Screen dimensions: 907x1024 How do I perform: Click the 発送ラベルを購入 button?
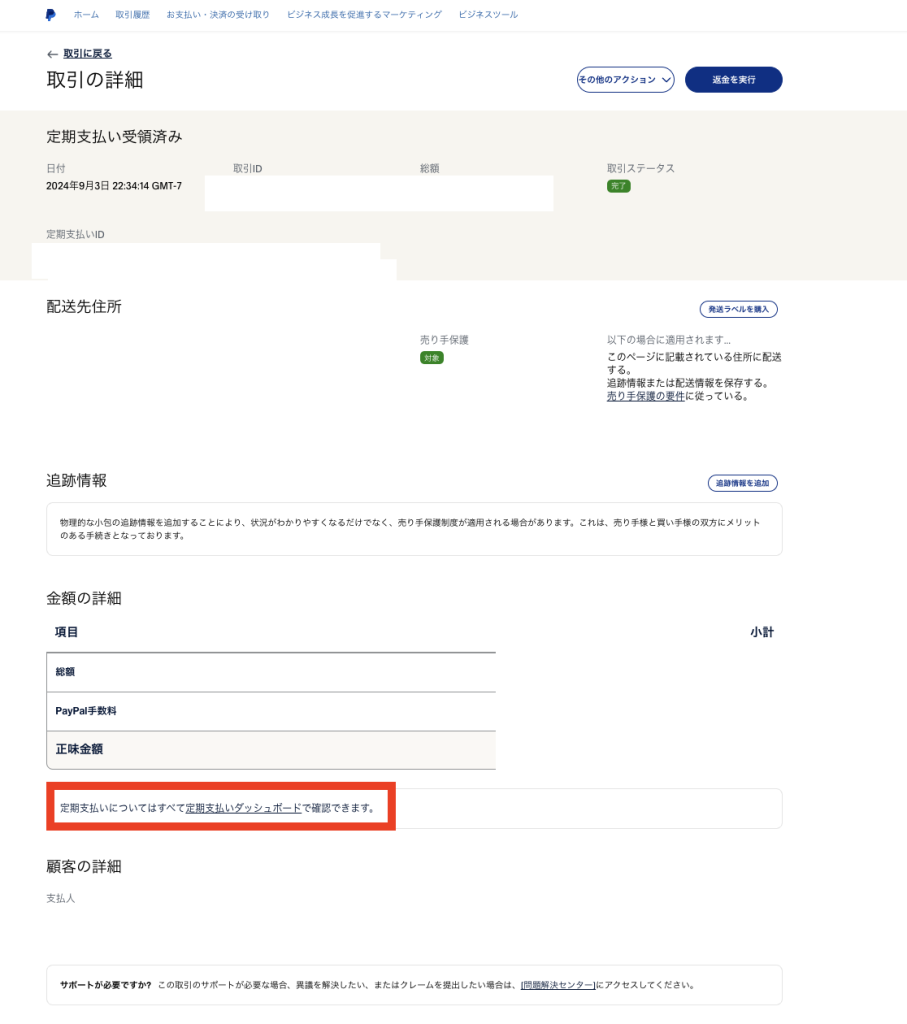[738, 309]
